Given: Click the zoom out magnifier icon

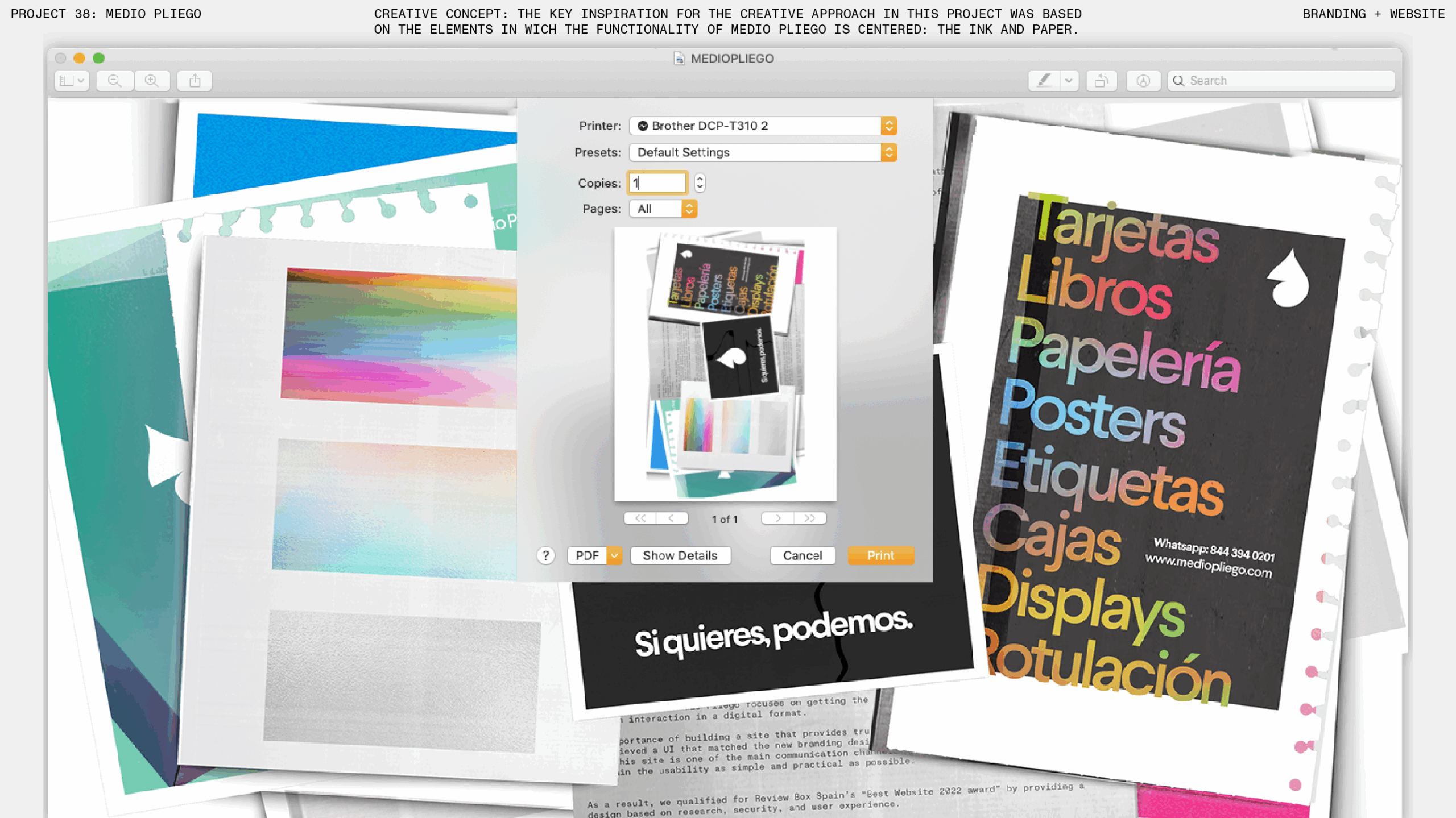Looking at the screenshot, I should pos(115,81).
